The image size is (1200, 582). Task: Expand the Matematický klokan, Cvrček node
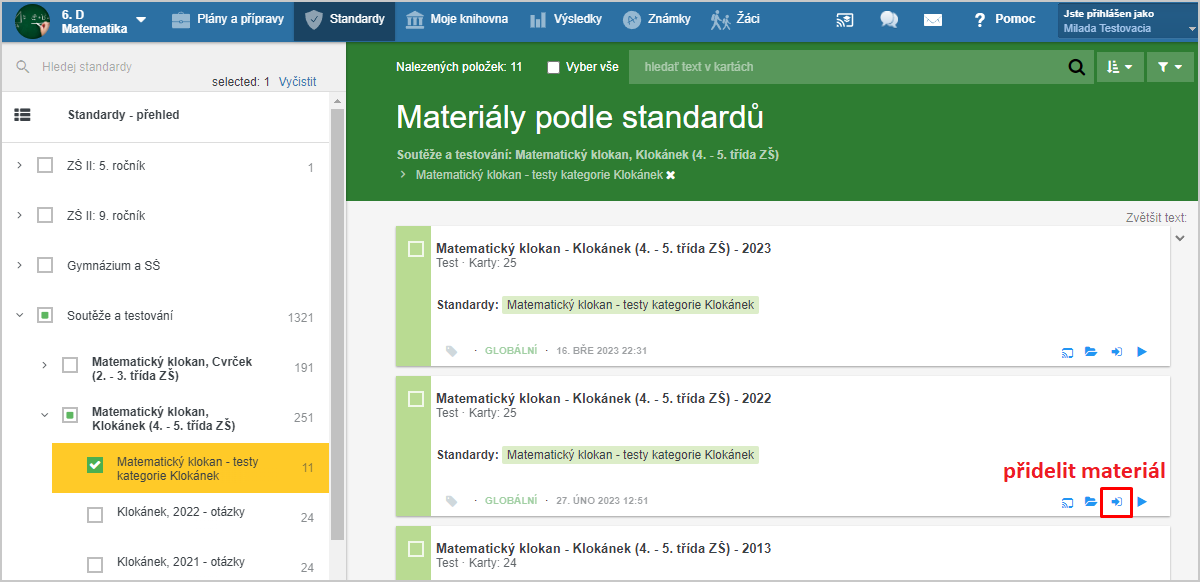point(44,365)
